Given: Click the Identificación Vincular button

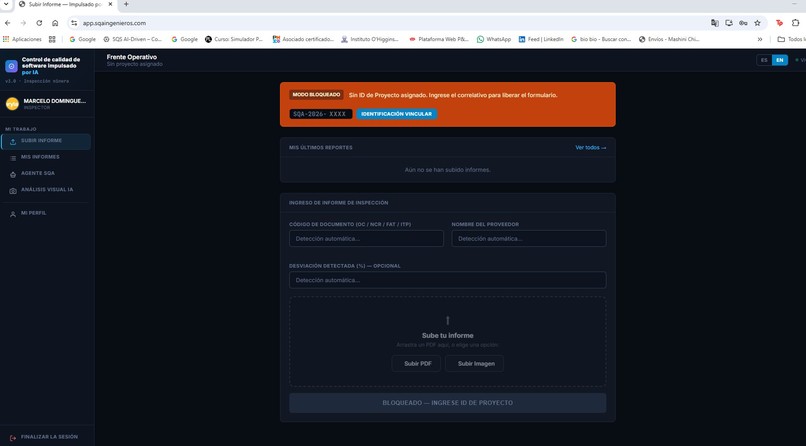Looking at the screenshot, I should coord(396,114).
